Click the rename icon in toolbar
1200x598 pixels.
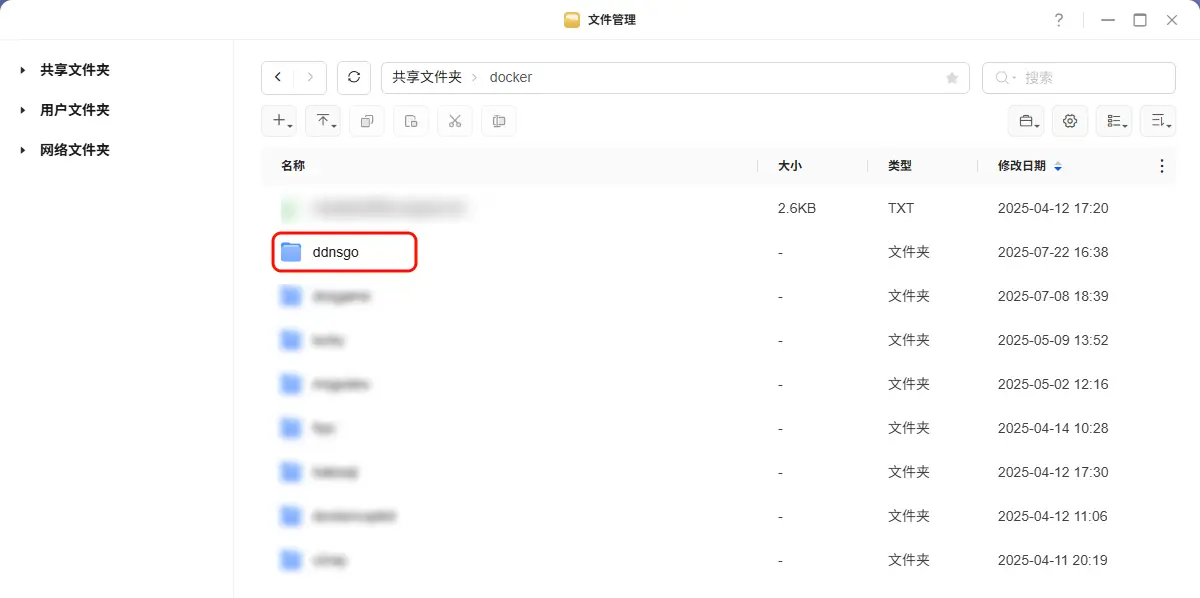(x=499, y=121)
